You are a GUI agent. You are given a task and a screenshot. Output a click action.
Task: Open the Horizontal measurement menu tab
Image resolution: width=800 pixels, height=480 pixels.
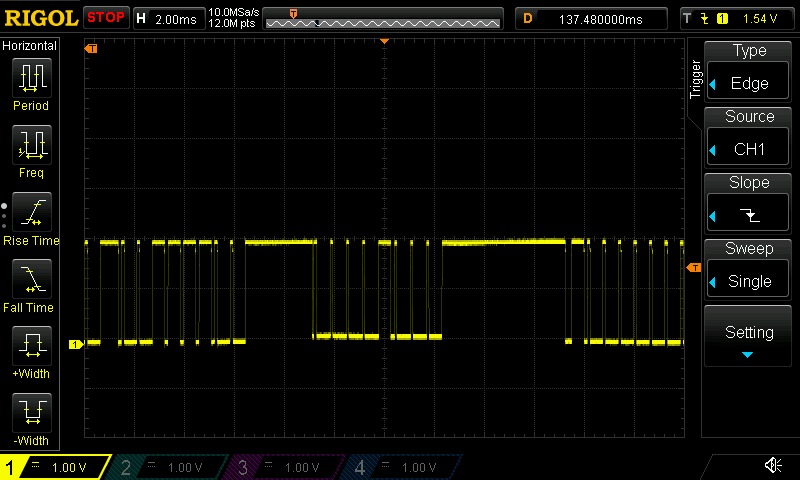pos(30,46)
